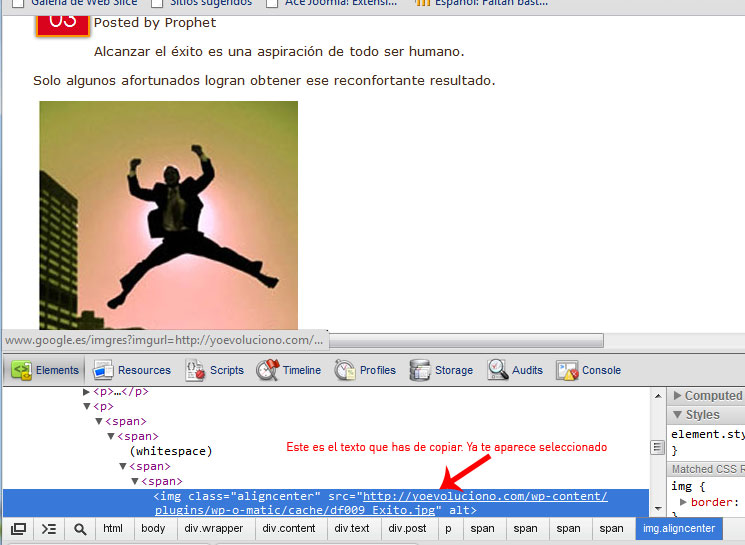
Task: Expand the collapsed <p>…</p> node
Action: coord(86,392)
